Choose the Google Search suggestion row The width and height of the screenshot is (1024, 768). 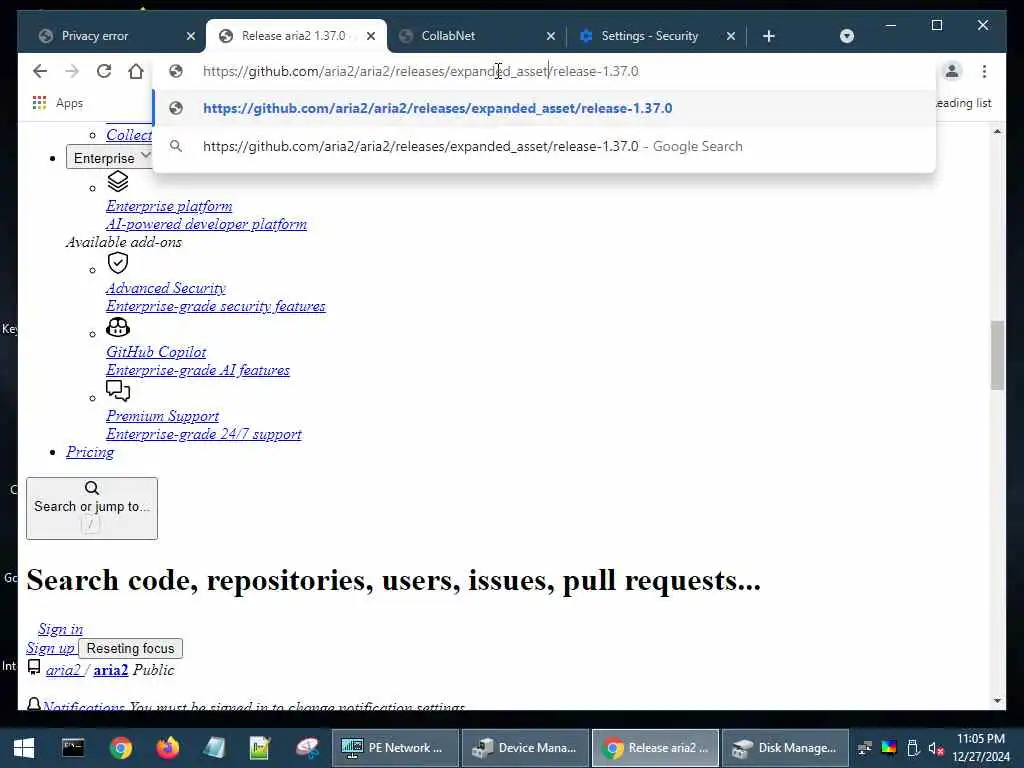click(x=543, y=146)
